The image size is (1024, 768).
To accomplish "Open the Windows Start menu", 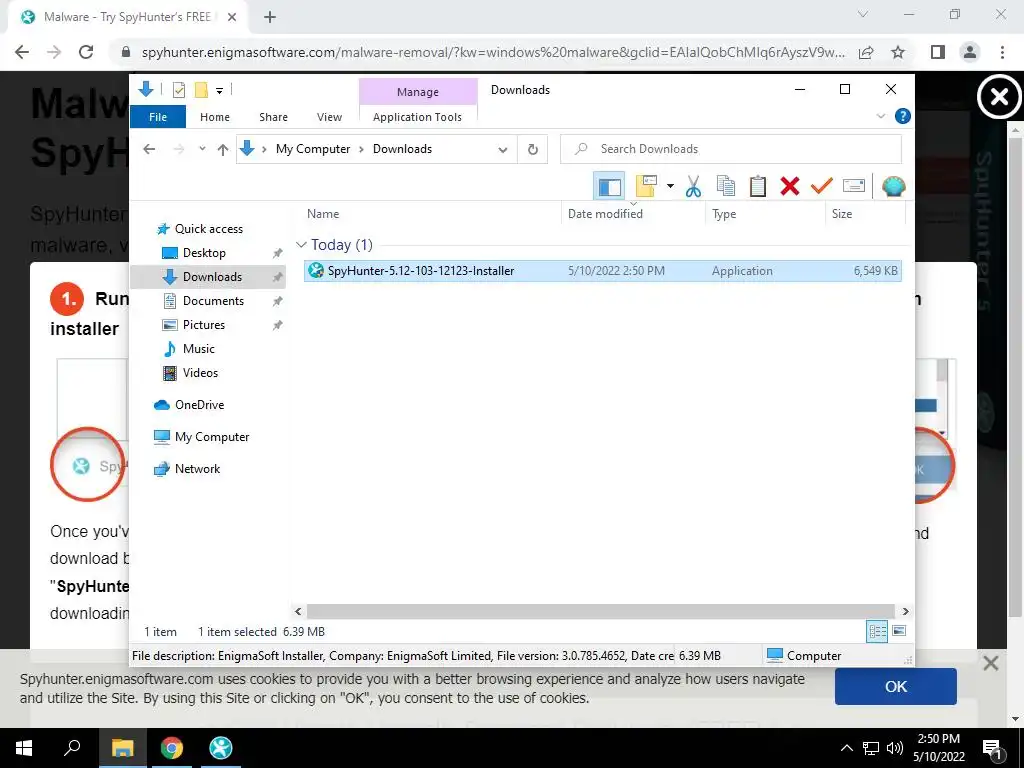I will (x=24, y=748).
